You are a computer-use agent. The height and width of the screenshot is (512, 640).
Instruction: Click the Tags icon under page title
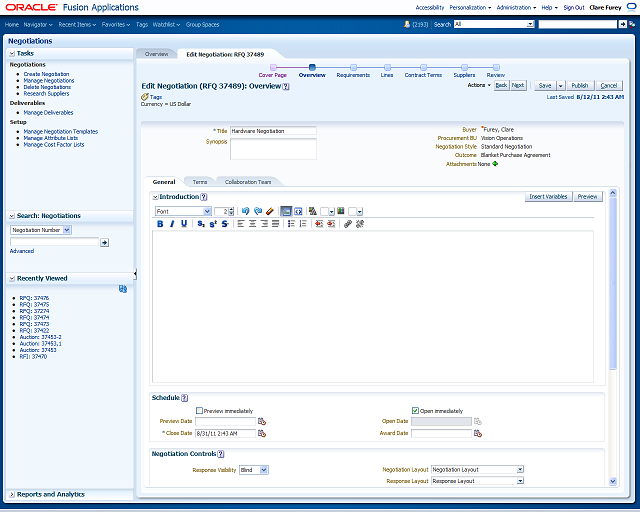144,97
